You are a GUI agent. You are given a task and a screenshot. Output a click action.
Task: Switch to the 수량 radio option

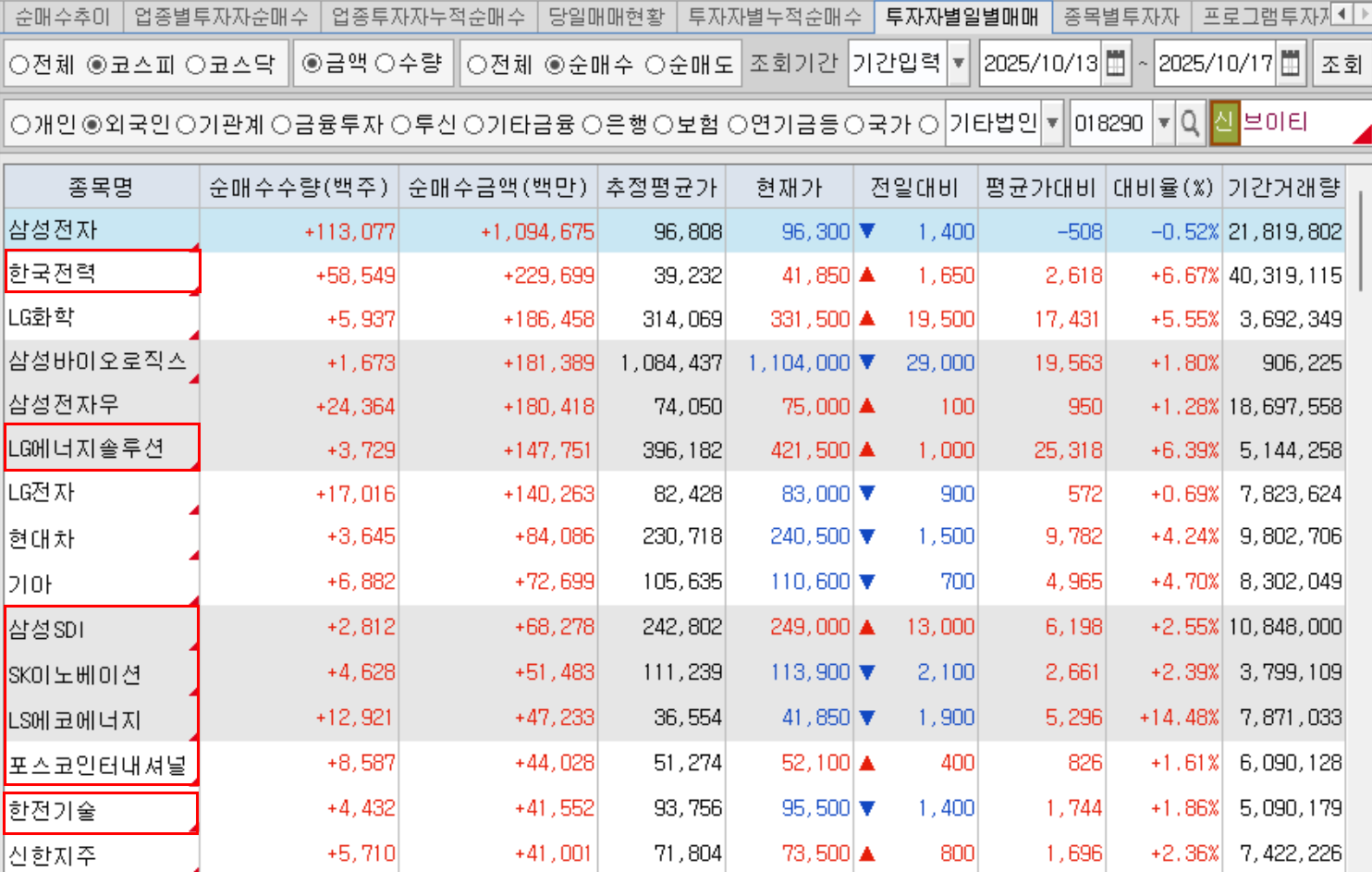pos(386,63)
